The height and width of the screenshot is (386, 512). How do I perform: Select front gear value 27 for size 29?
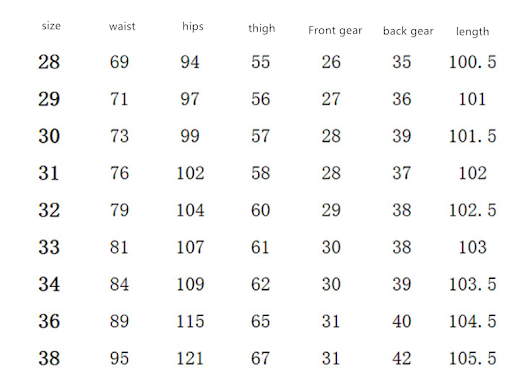pos(331,99)
